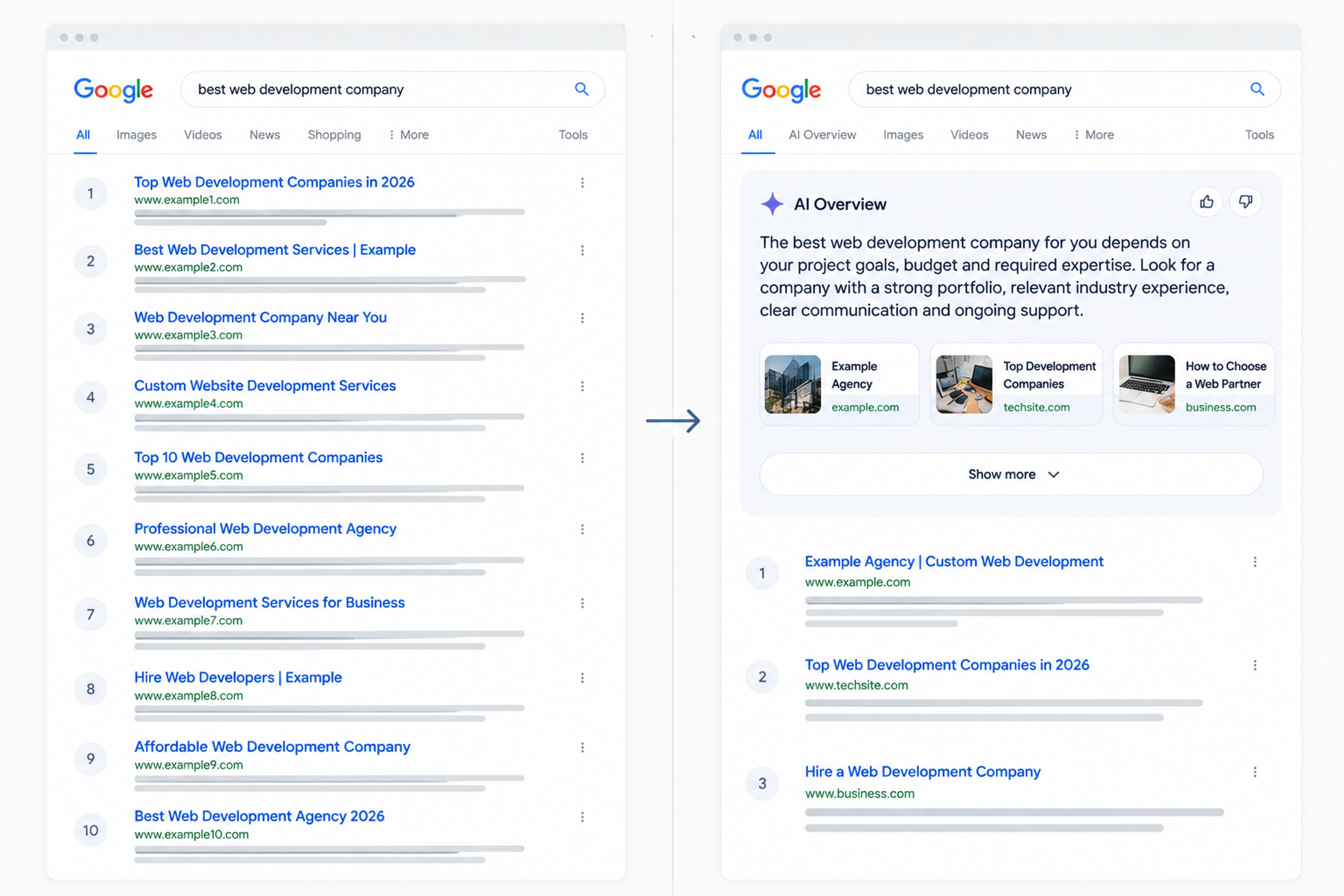Open Top Web Development Companies in 2026 on techsite.com

(x=947, y=665)
